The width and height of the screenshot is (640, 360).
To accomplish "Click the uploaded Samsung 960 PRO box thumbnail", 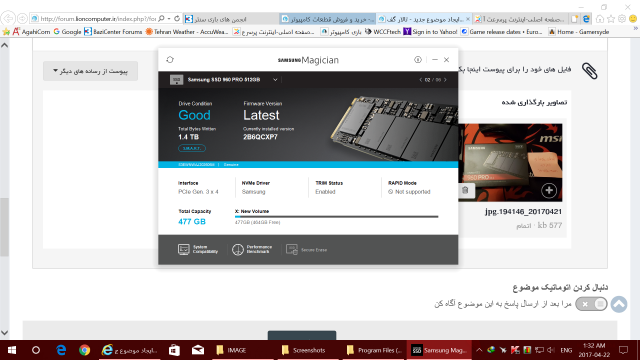I will point(510,163).
